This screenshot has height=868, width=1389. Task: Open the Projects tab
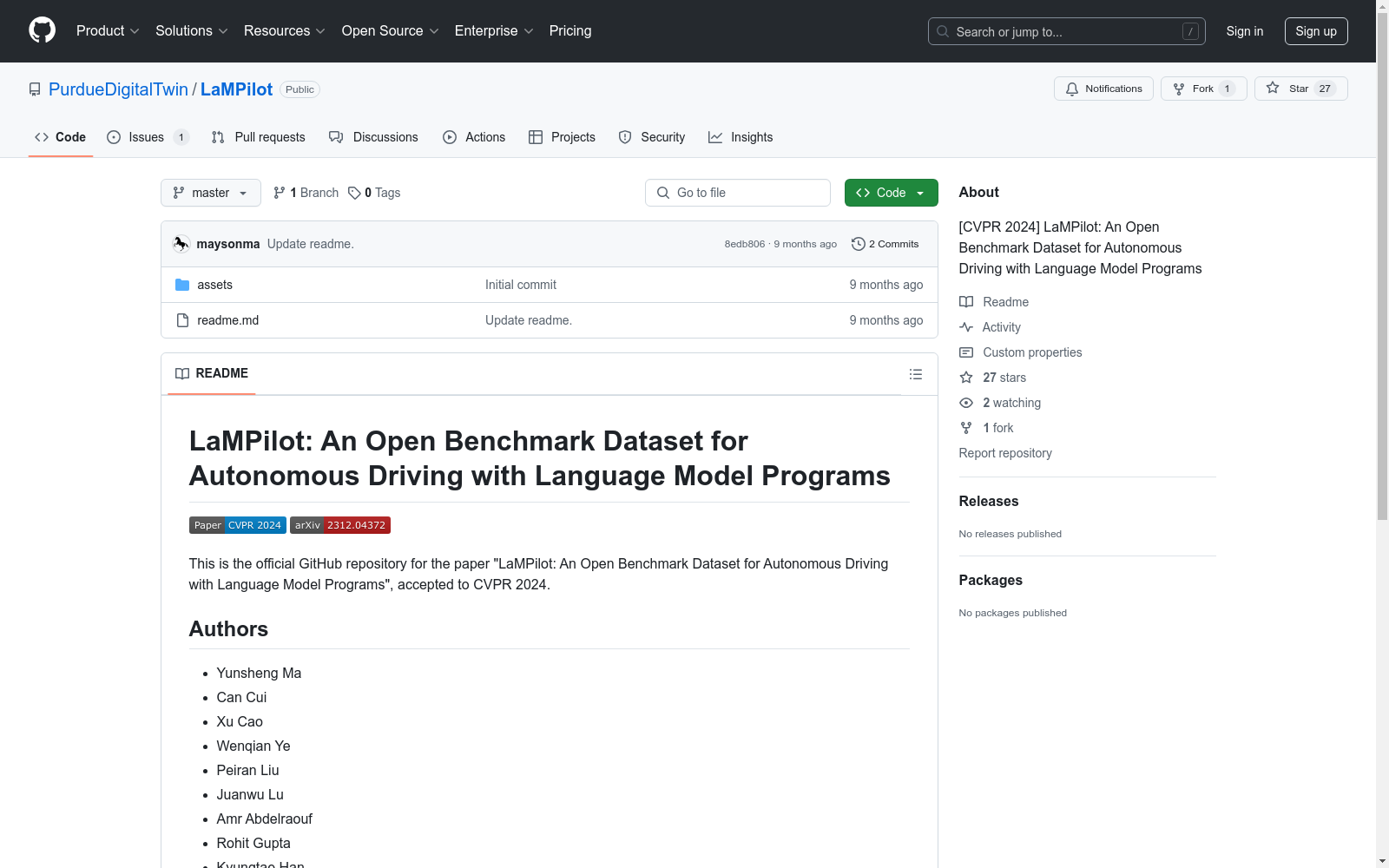coord(562,137)
